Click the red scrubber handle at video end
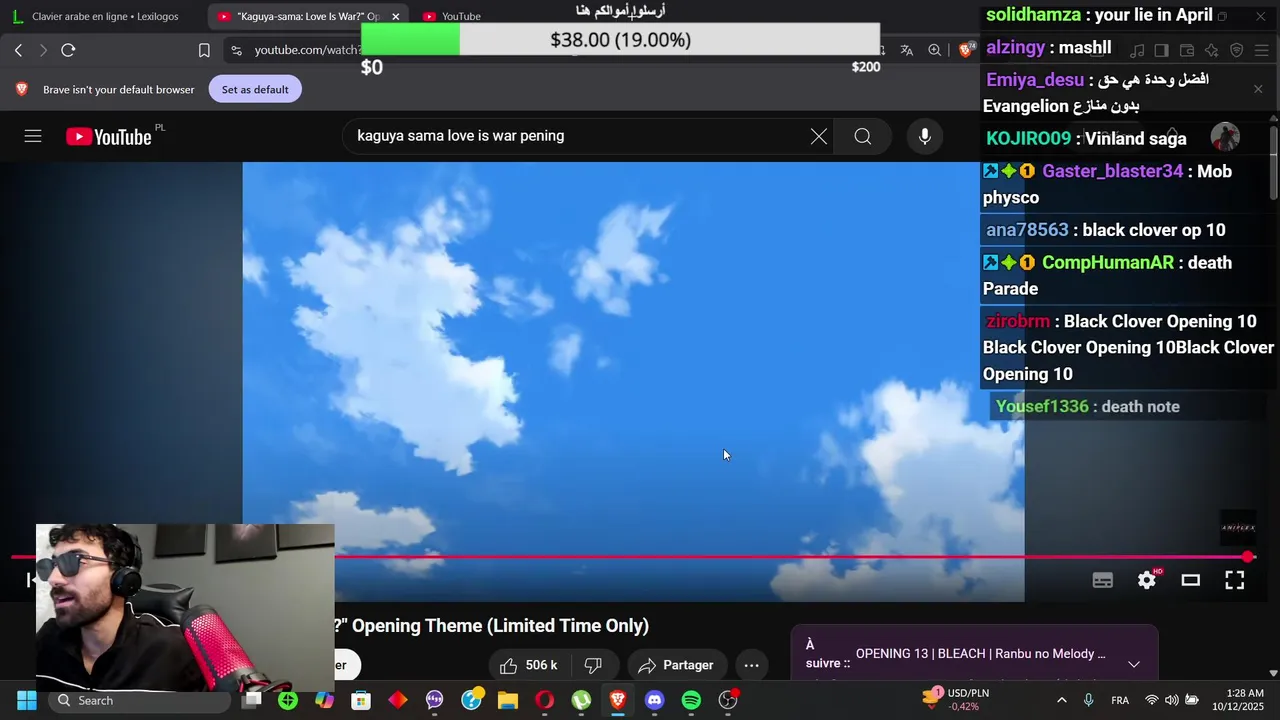 point(1248,557)
